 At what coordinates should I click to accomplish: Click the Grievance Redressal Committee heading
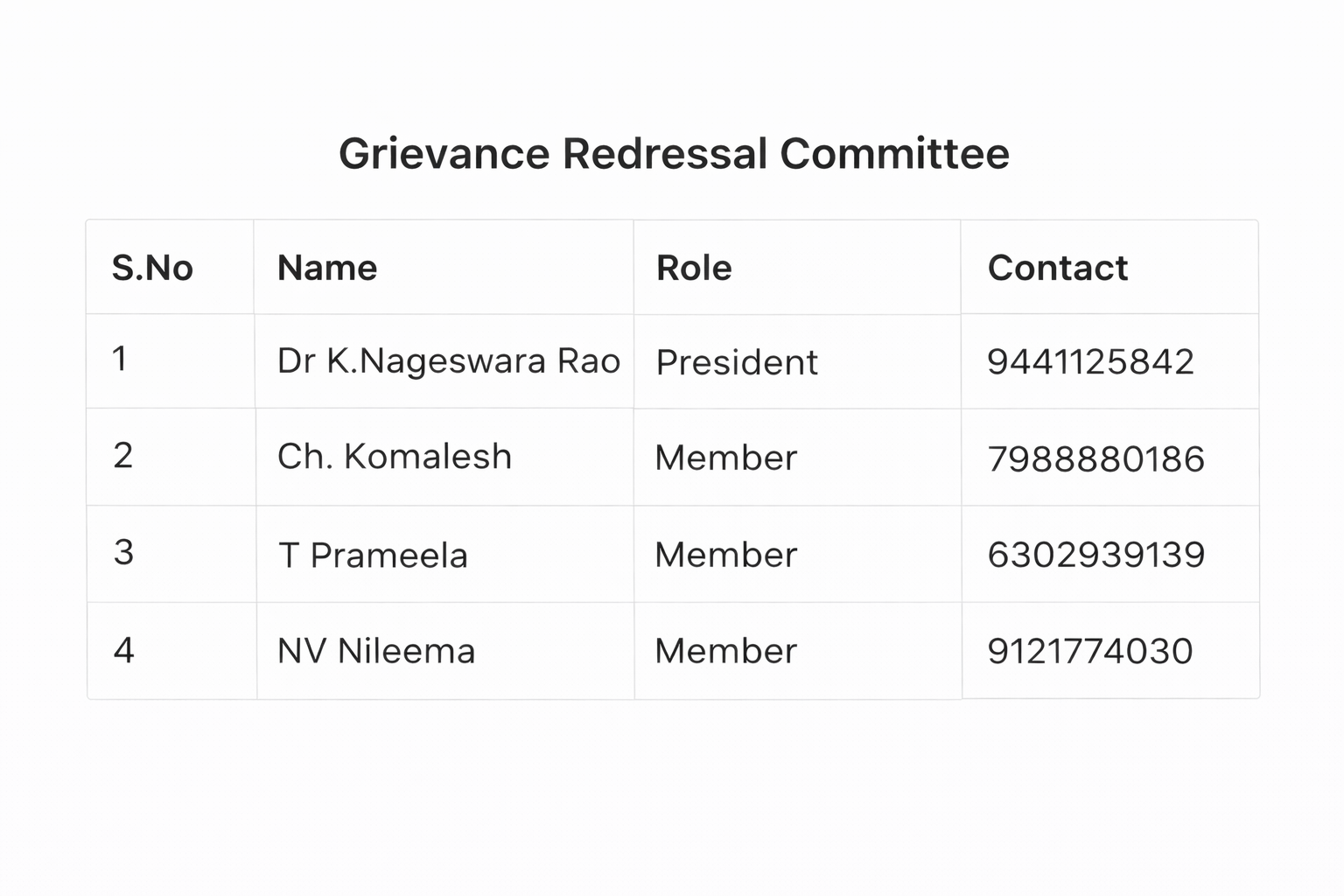coord(674,154)
